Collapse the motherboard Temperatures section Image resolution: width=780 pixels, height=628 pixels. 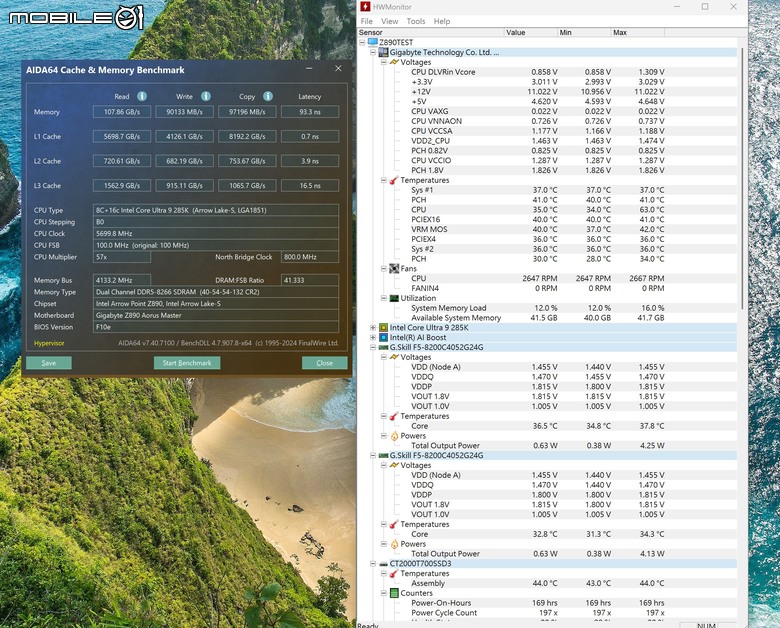point(384,180)
